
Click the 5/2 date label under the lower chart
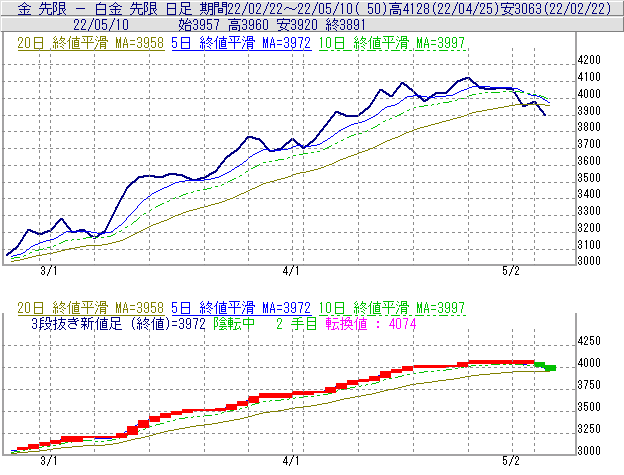point(511,461)
